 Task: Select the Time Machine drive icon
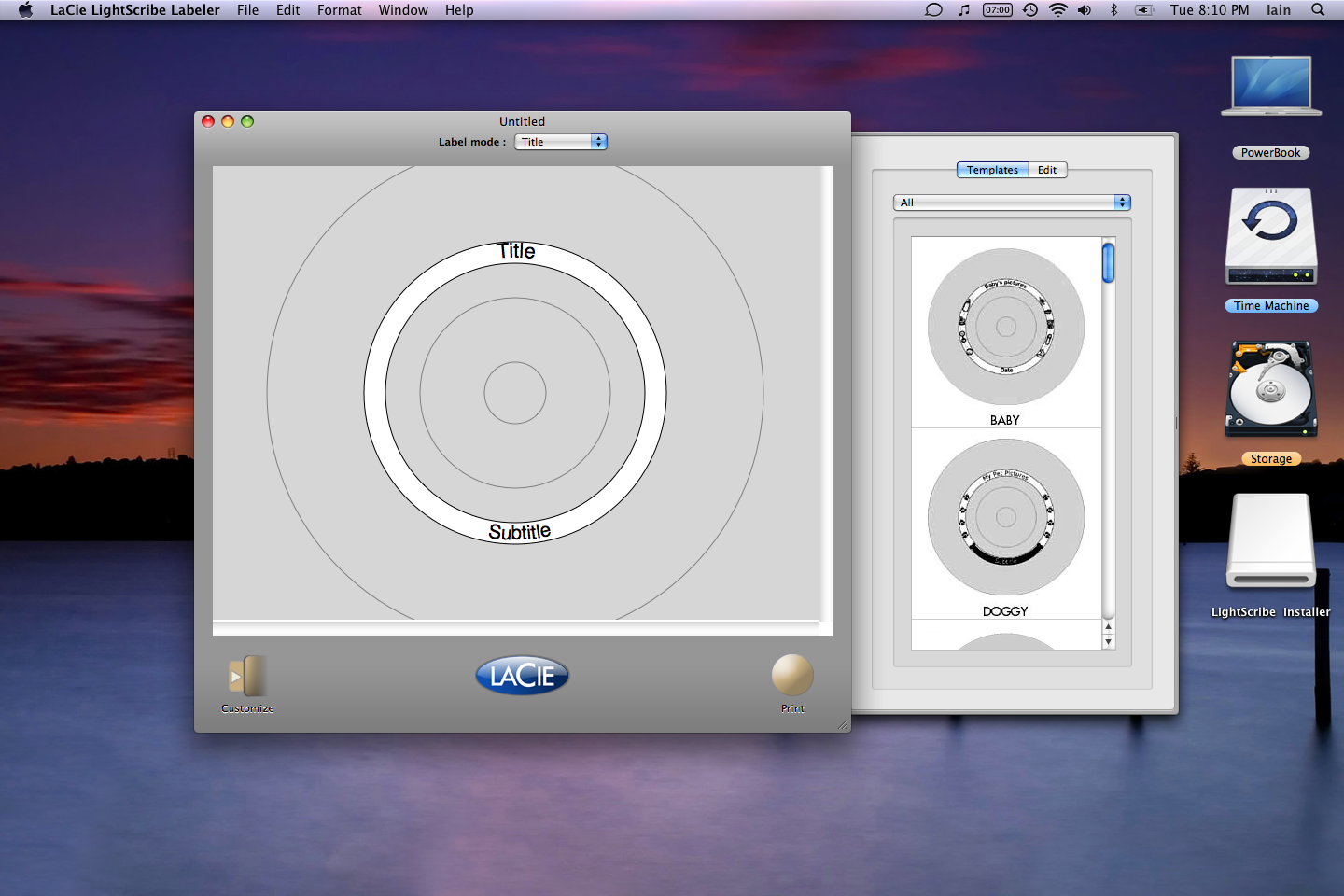1271,237
